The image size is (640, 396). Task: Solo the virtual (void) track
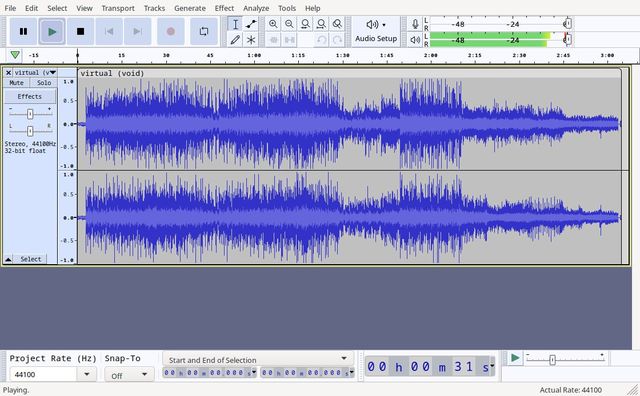[44, 83]
